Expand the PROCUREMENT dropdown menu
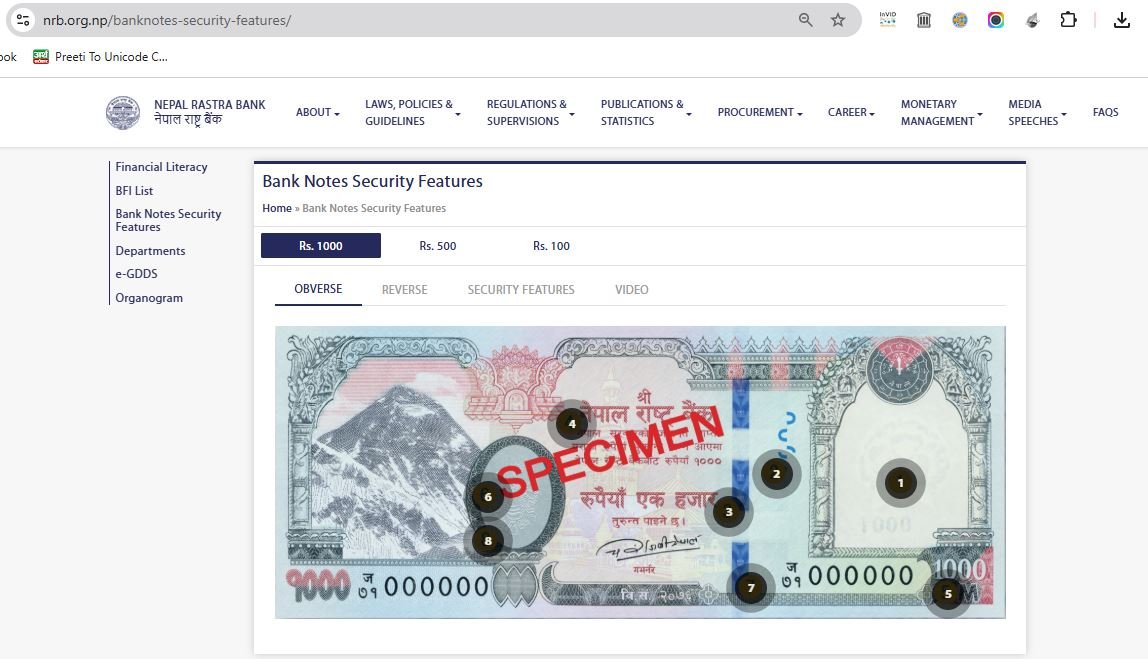Screen dimensions: 1148x659 click(760, 112)
